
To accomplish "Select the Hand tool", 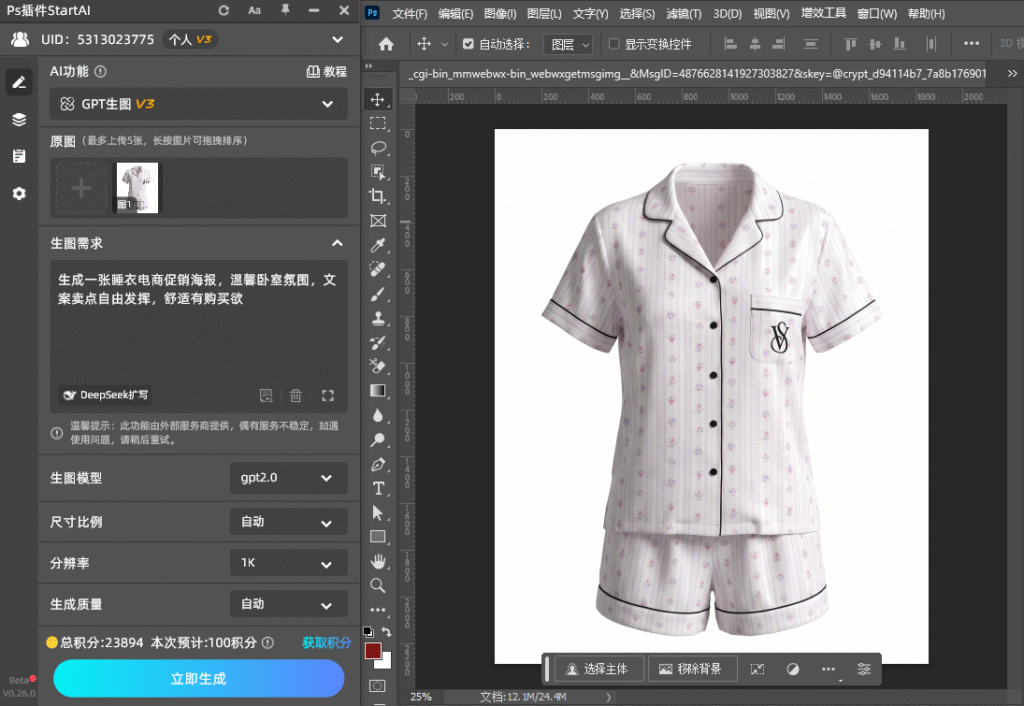I will [377, 561].
